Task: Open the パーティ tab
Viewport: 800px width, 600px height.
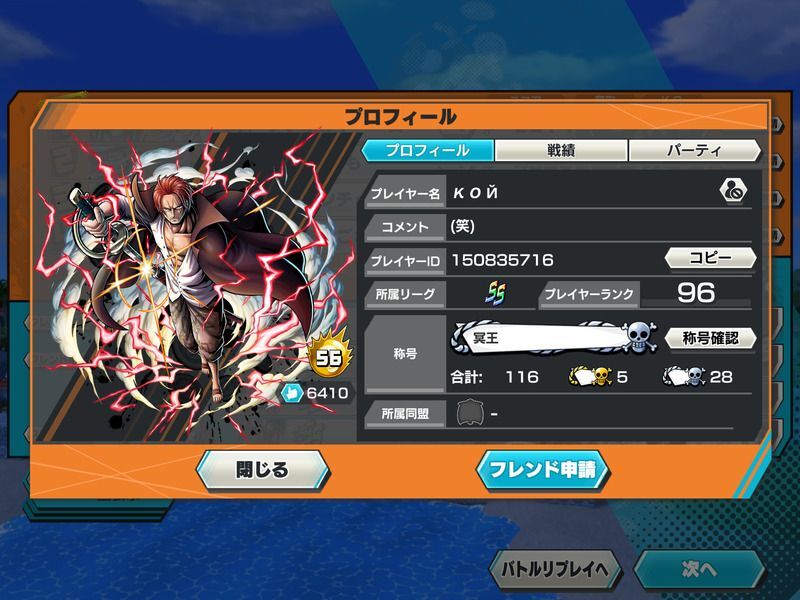Action: pos(694,151)
